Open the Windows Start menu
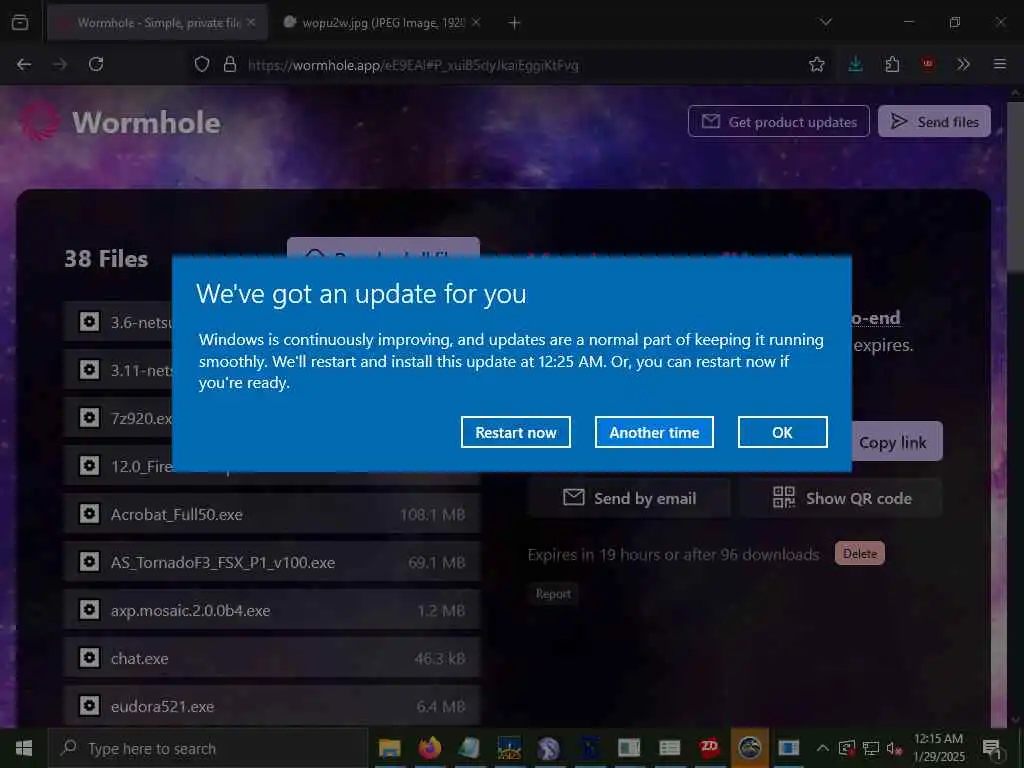1024x768 pixels. coord(24,748)
